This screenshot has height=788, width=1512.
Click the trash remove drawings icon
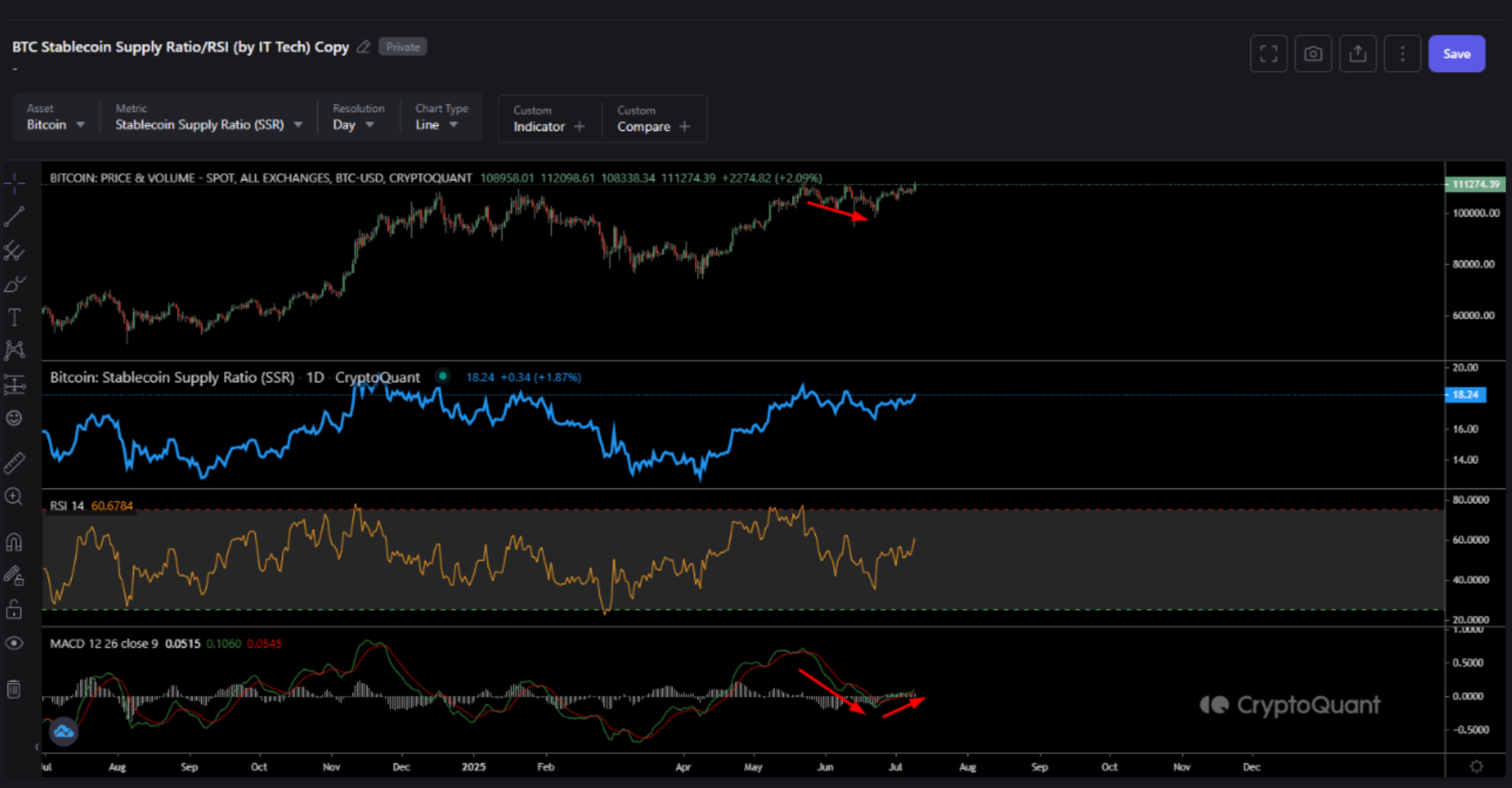[x=14, y=689]
